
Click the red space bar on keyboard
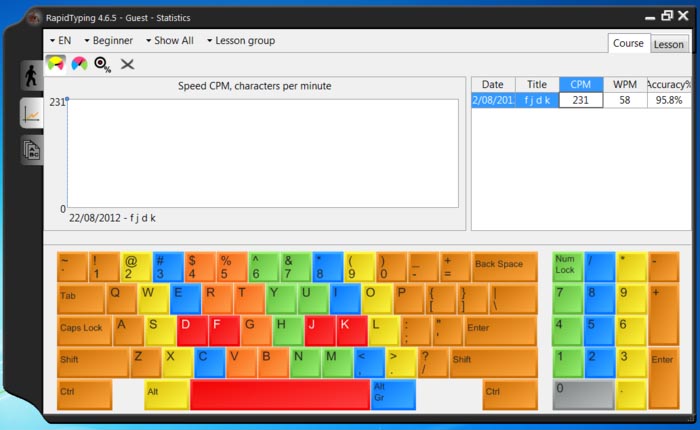pyautogui.click(x=279, y=394)
